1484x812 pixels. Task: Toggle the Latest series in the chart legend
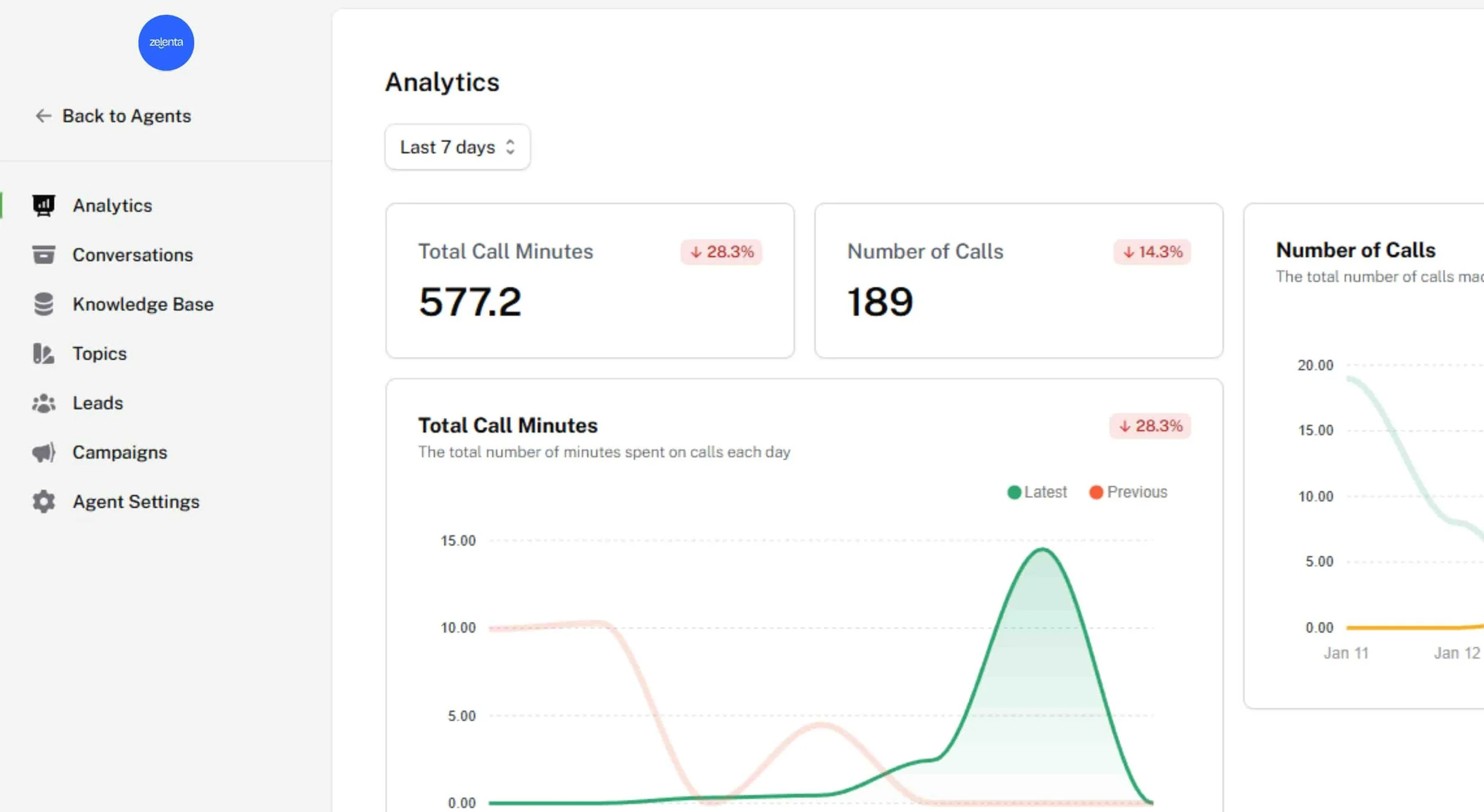1036,491
